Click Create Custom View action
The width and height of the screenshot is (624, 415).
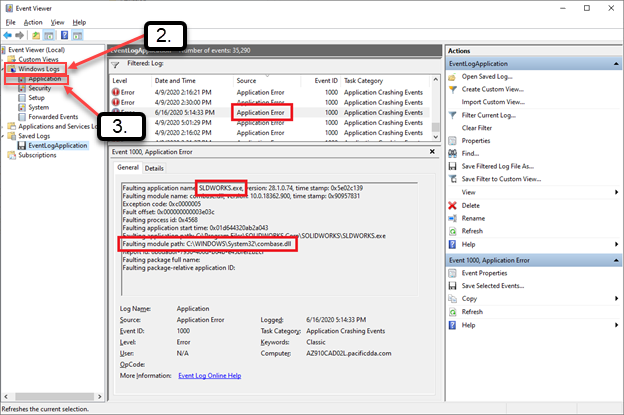(492, 89)
